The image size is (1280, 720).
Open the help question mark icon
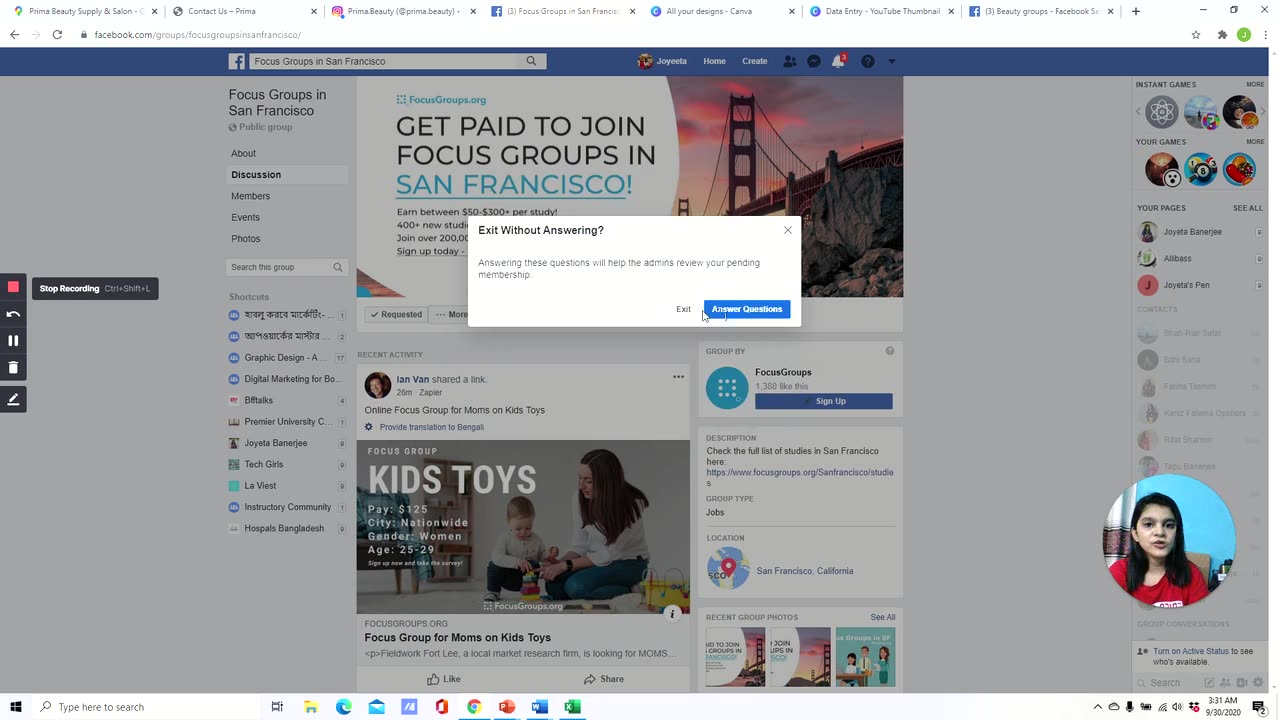click(867, 61)
